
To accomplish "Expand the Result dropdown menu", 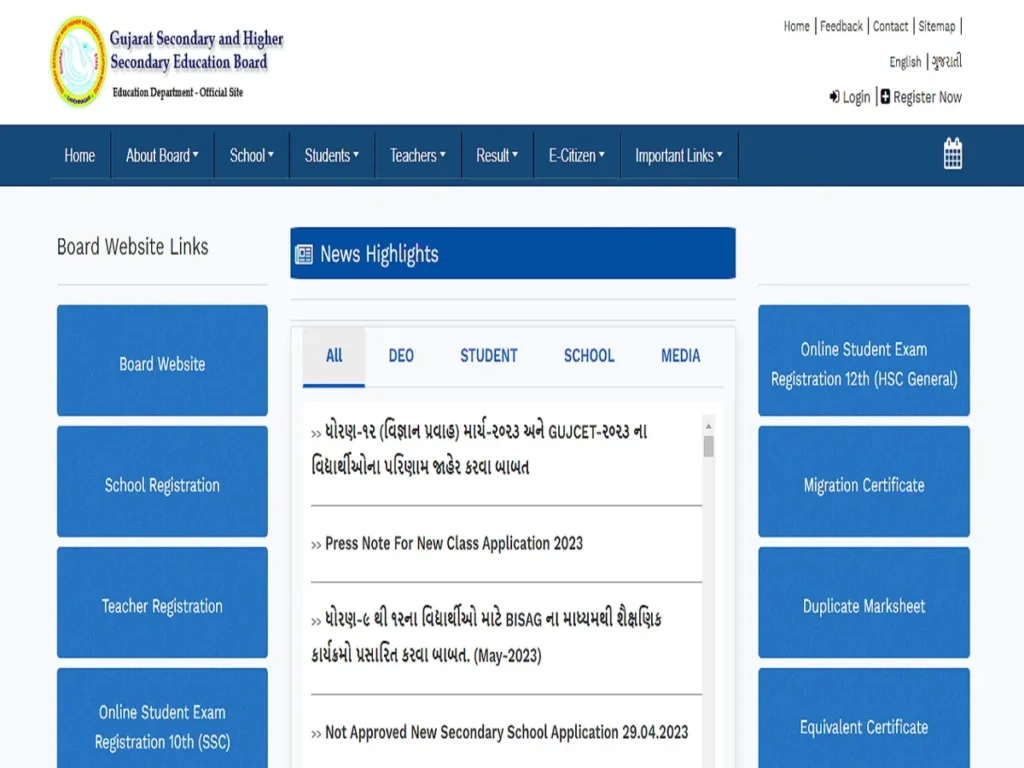I will pos(497,155).
